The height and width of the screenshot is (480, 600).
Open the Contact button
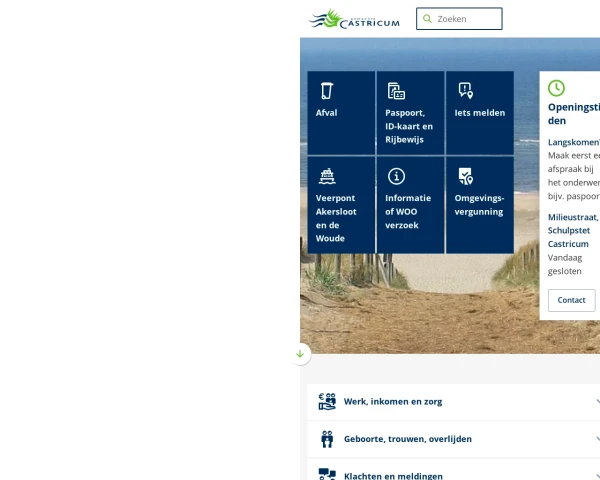pos(571,300)
